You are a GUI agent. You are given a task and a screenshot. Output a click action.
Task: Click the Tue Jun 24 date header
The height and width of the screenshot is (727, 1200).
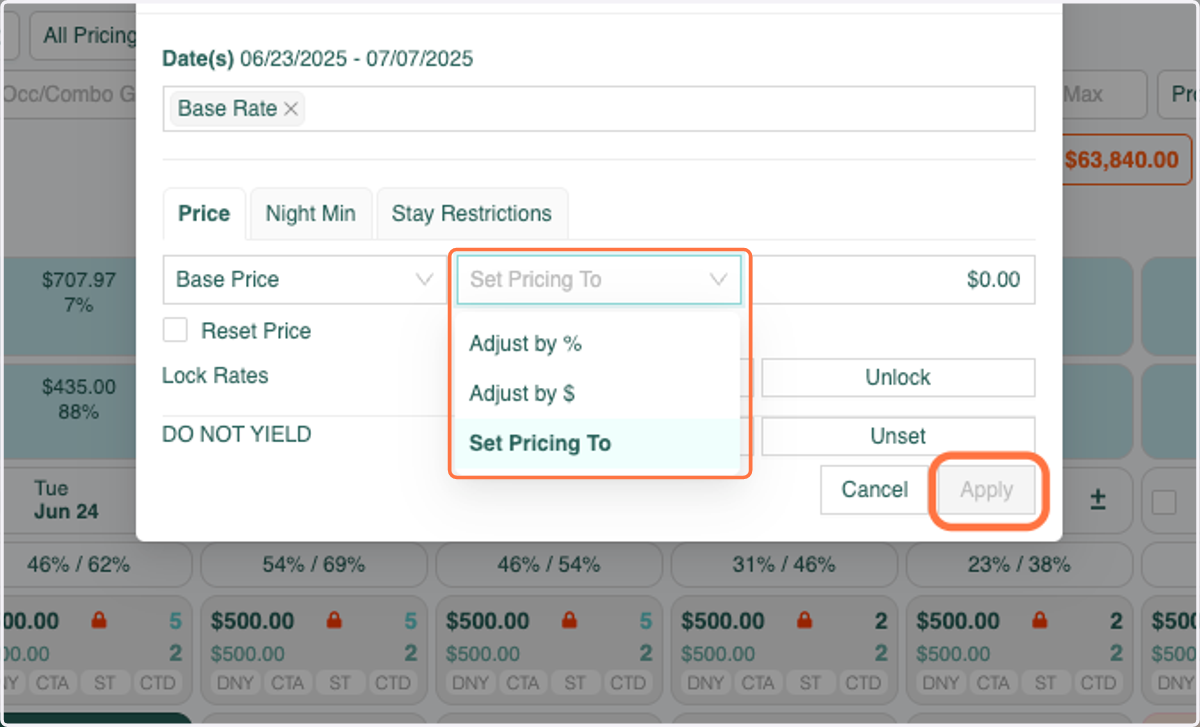(66, 500)
